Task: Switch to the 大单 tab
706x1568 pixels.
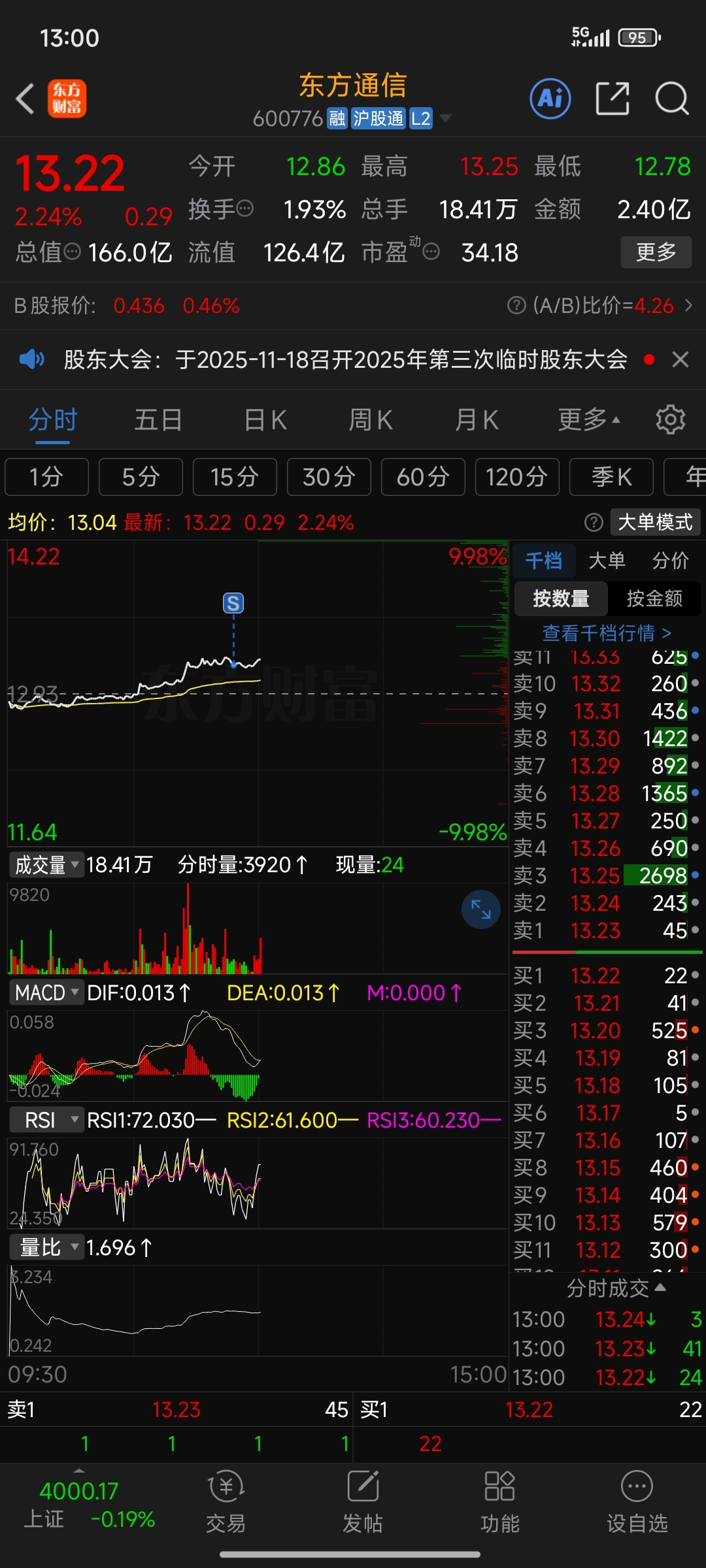Action: pos(607,561)
